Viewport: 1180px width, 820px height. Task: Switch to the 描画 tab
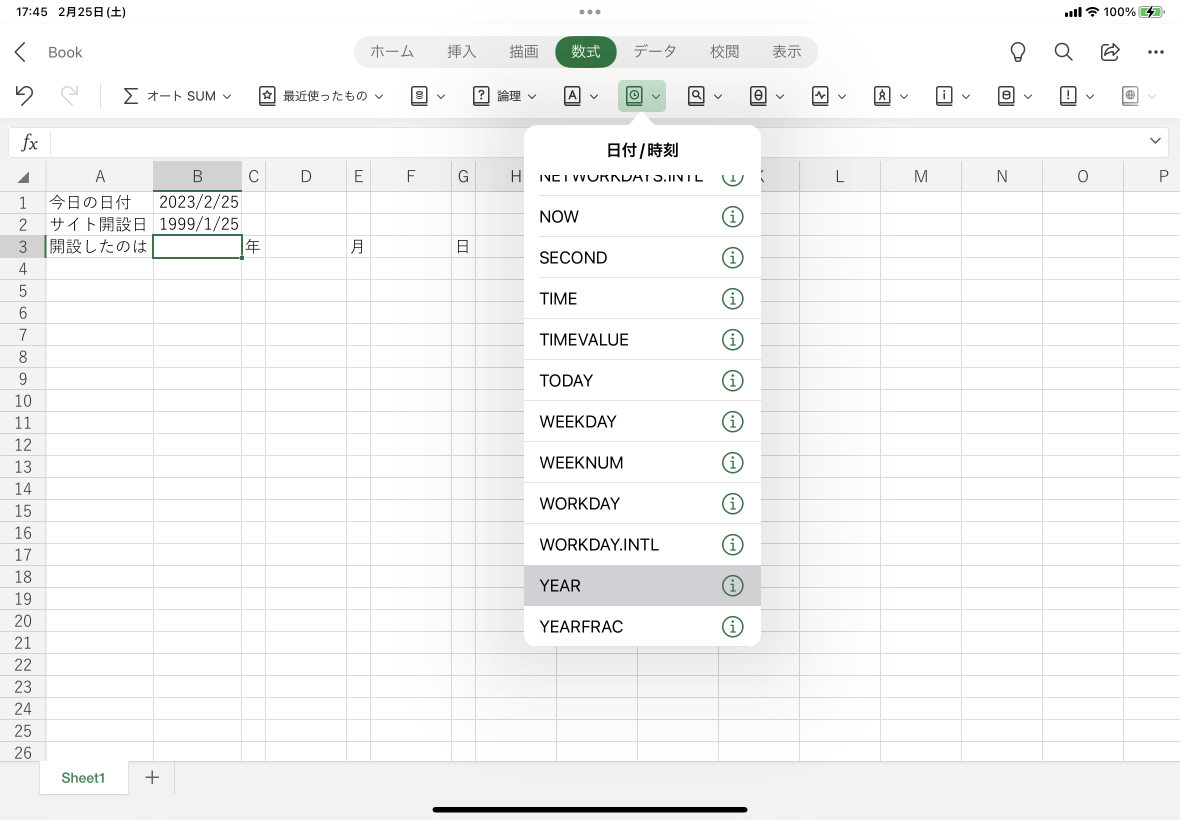point(524,52)
